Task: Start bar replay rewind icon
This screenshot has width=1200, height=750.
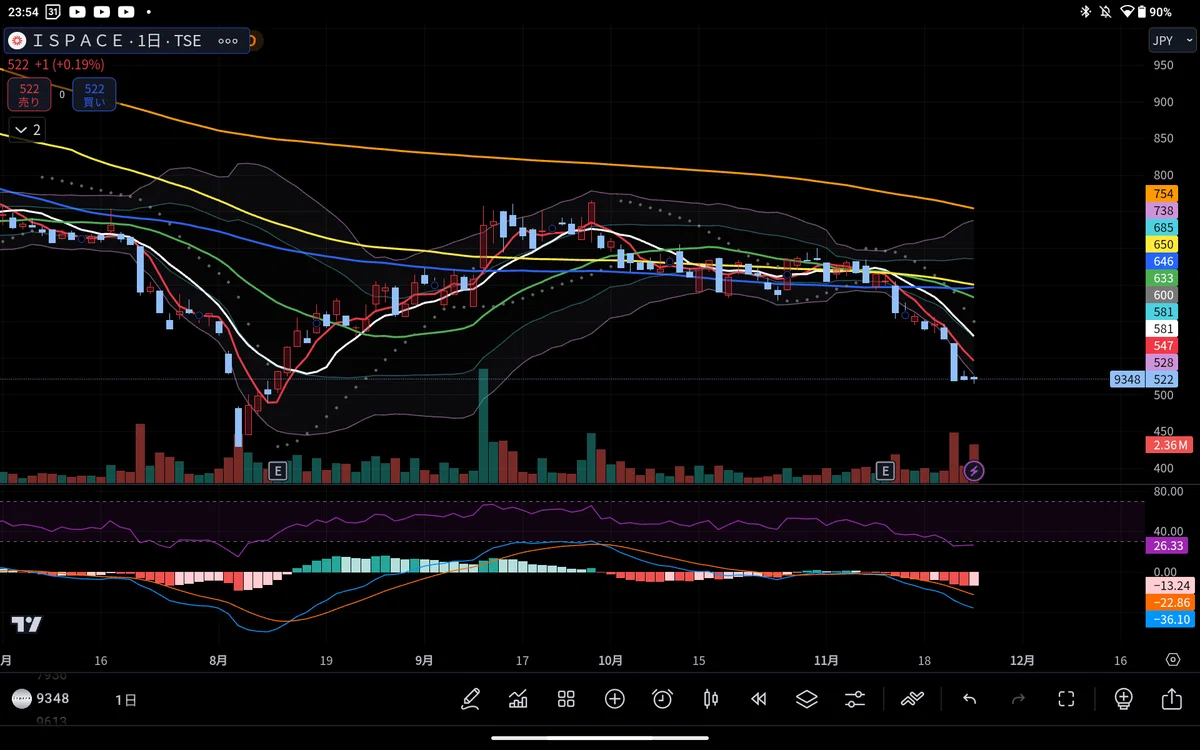Action: [759, 699]
